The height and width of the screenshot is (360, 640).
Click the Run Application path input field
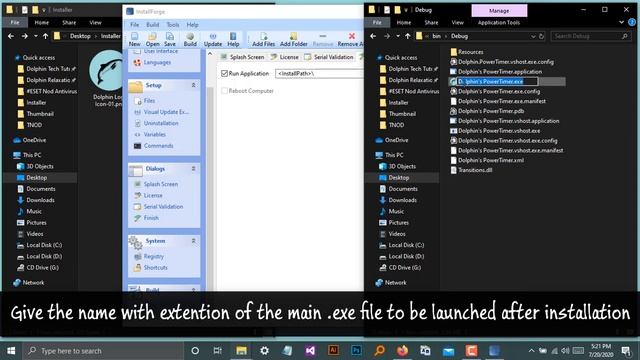click(x=319, y=73)
